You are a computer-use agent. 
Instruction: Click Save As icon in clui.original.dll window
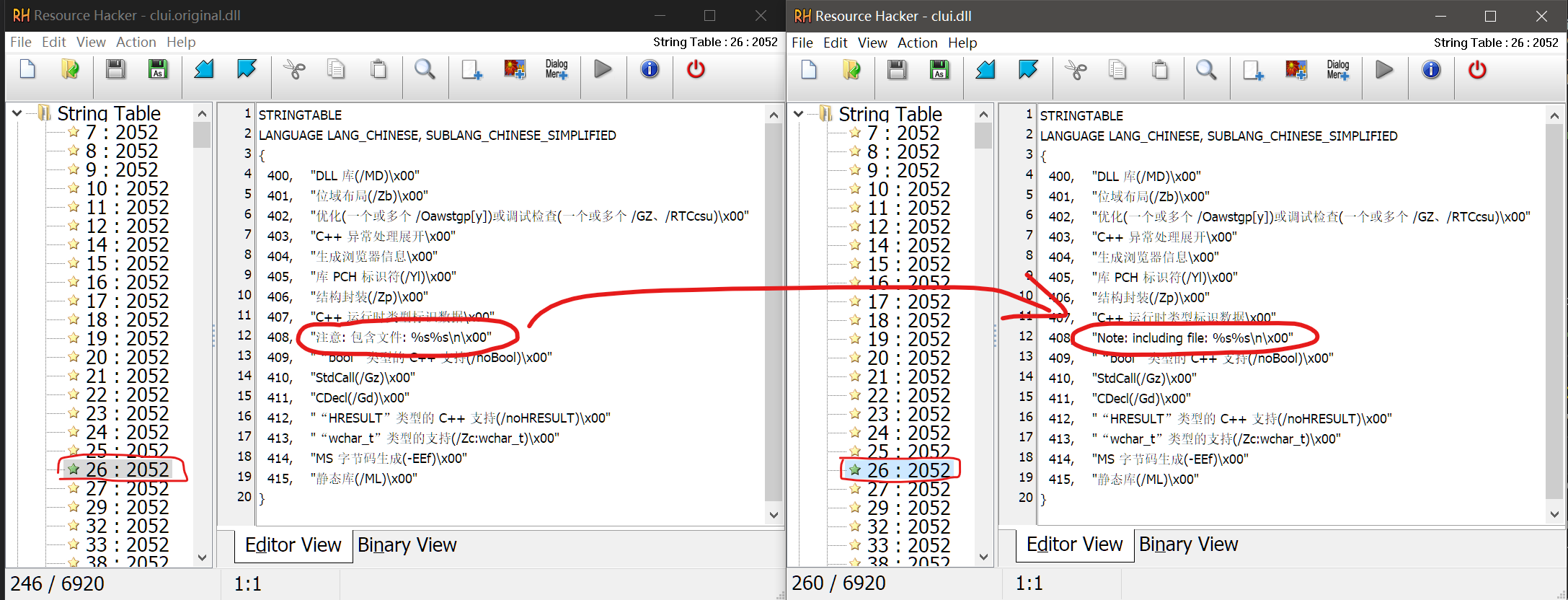[158, 70]
